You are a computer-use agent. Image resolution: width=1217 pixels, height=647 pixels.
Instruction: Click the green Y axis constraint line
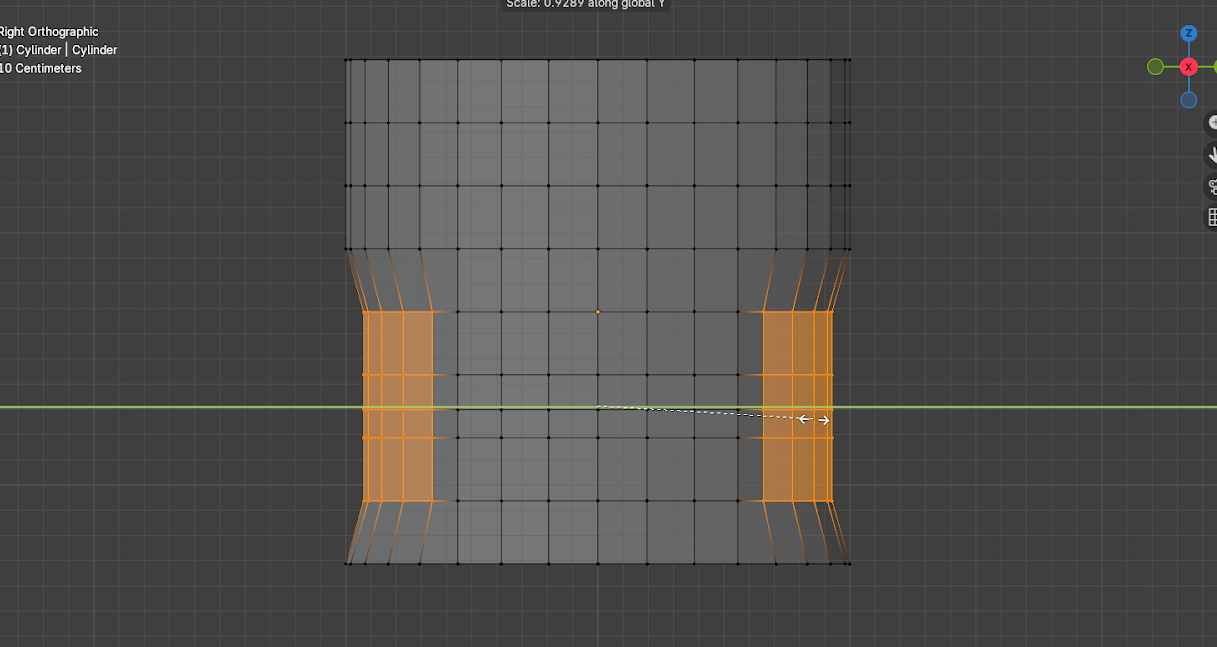pos(200,407)
